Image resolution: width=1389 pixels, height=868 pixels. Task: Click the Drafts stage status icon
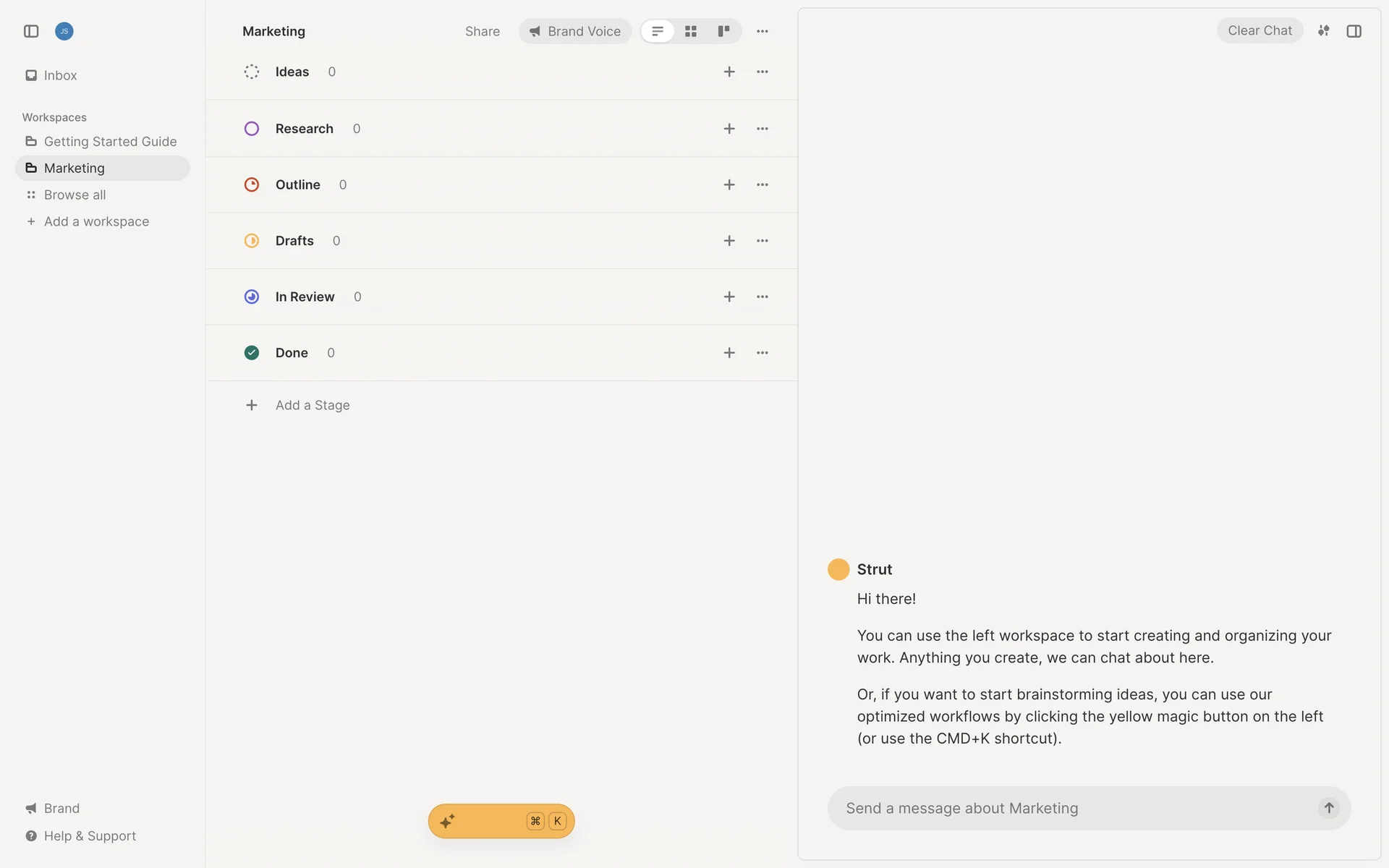pos(252,241)
